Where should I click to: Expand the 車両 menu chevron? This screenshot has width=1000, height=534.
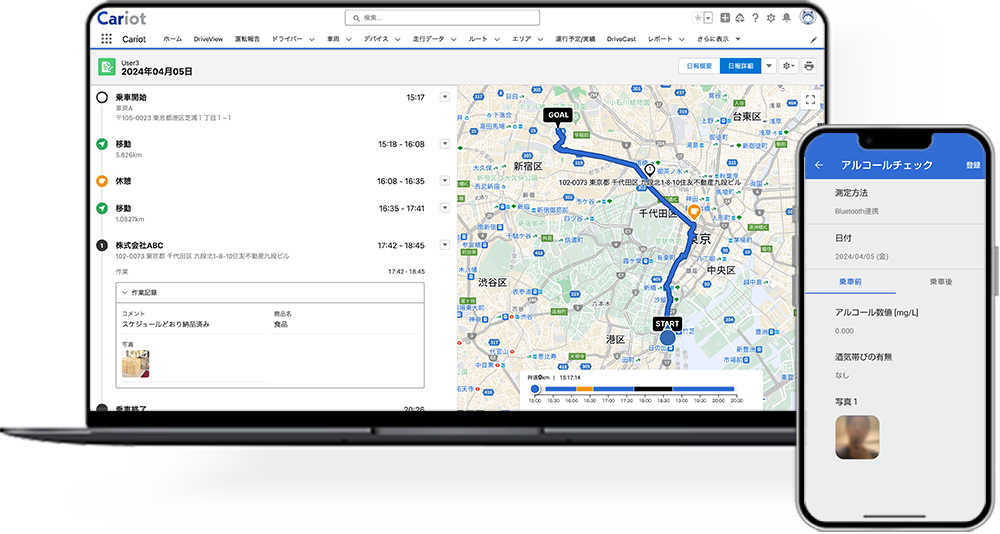tap(348, 40)
